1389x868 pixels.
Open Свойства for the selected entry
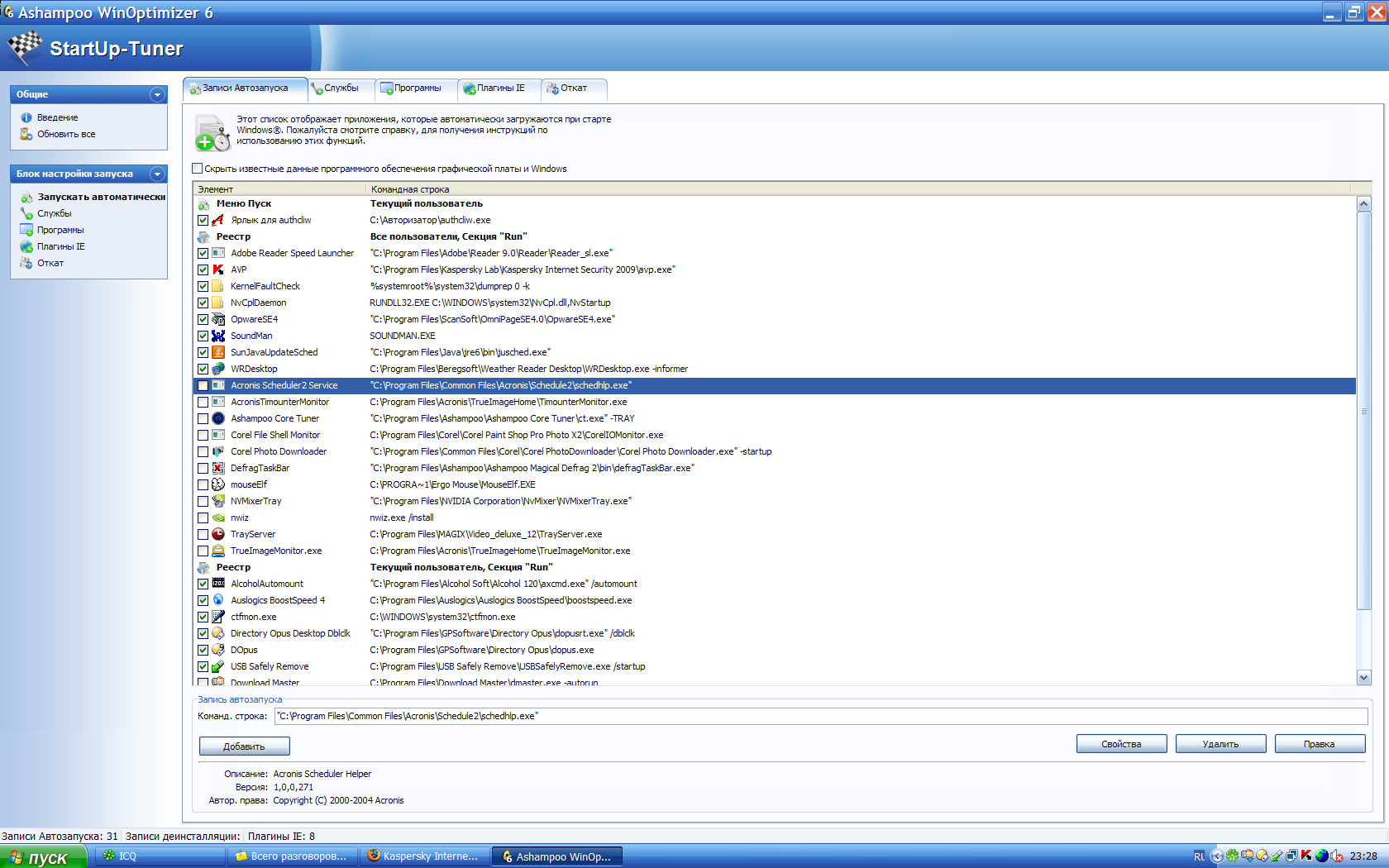click(x=1121, y=744)
